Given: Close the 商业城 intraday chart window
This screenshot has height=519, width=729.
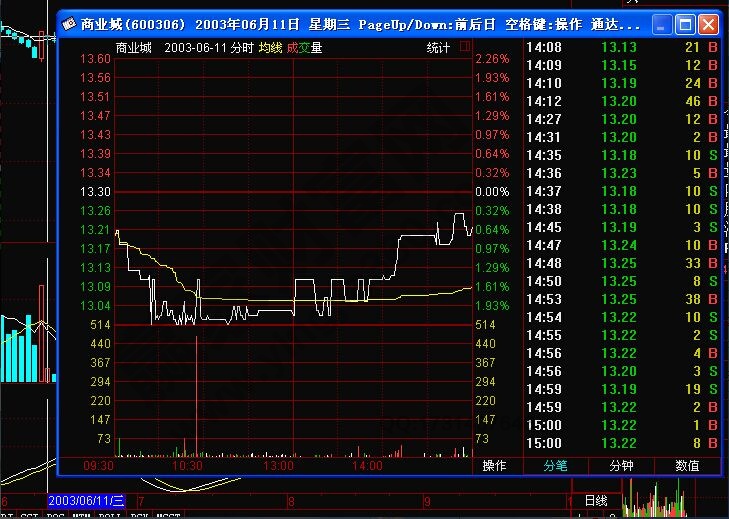Looking at the screenshot, I should pos(708,23).
